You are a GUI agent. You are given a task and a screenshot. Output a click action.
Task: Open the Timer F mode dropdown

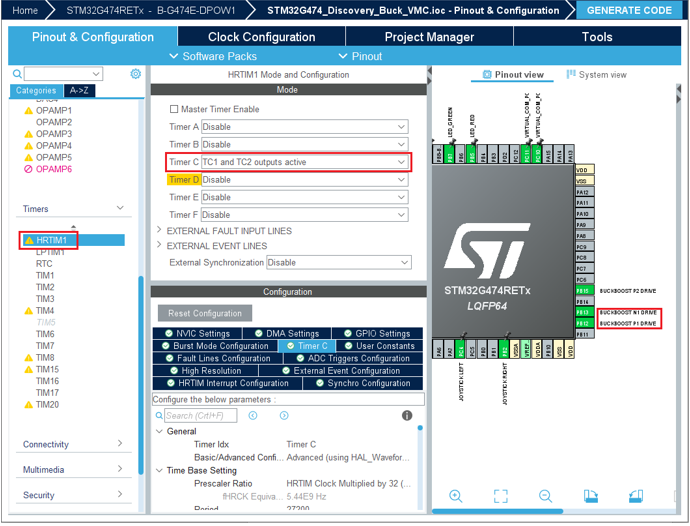tap(305, 215)
